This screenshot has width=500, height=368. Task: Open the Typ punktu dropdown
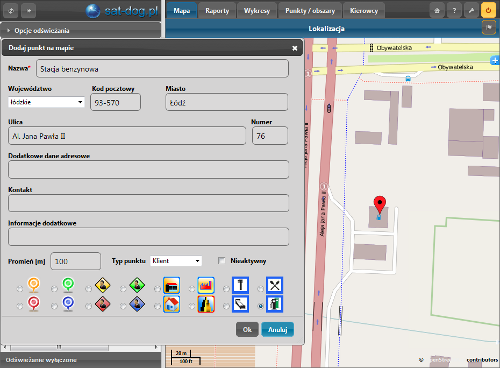coord(176,261)
